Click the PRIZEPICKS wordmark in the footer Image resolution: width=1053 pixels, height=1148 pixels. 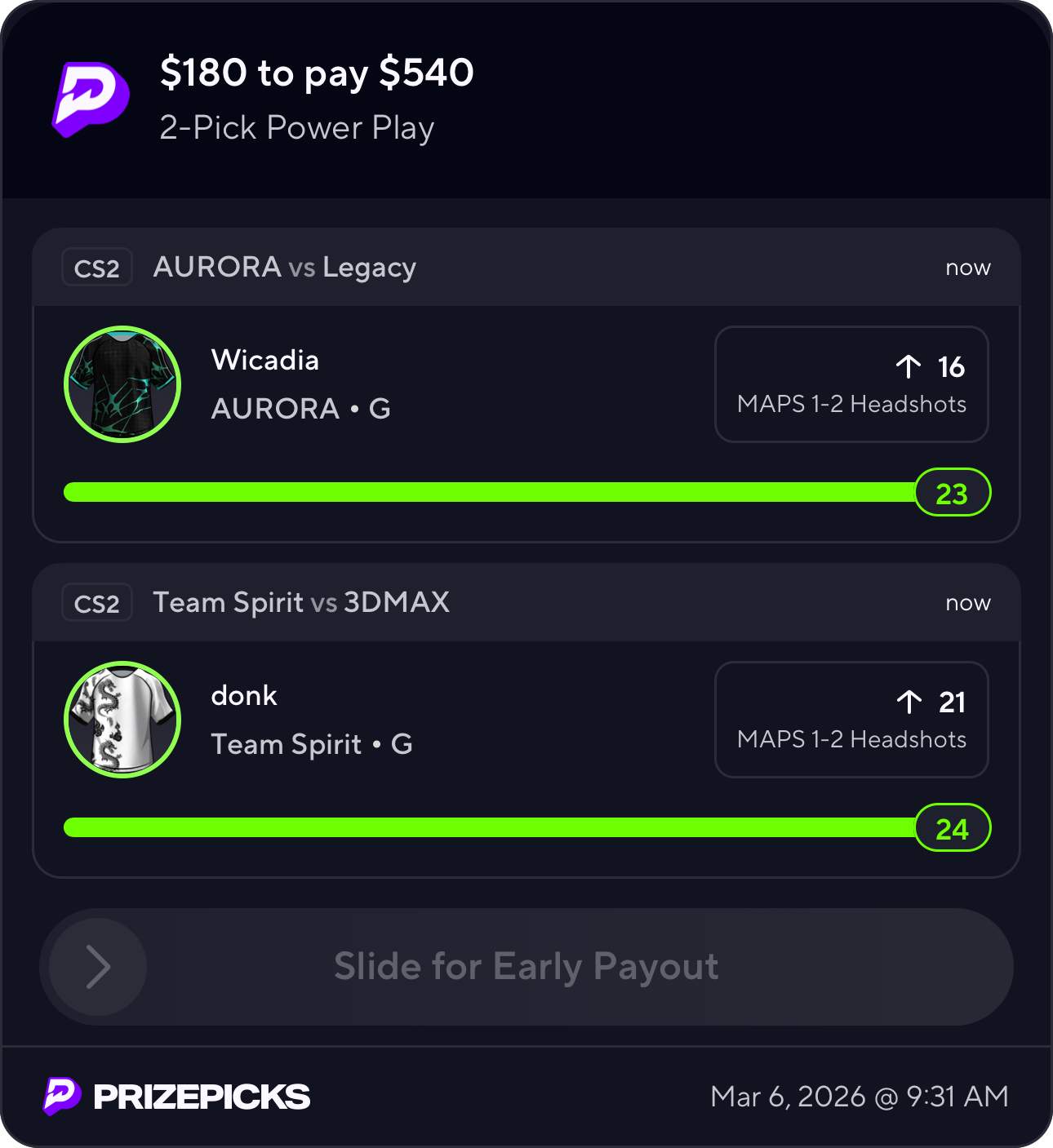pyautogui.click(x=202, y=1097)
